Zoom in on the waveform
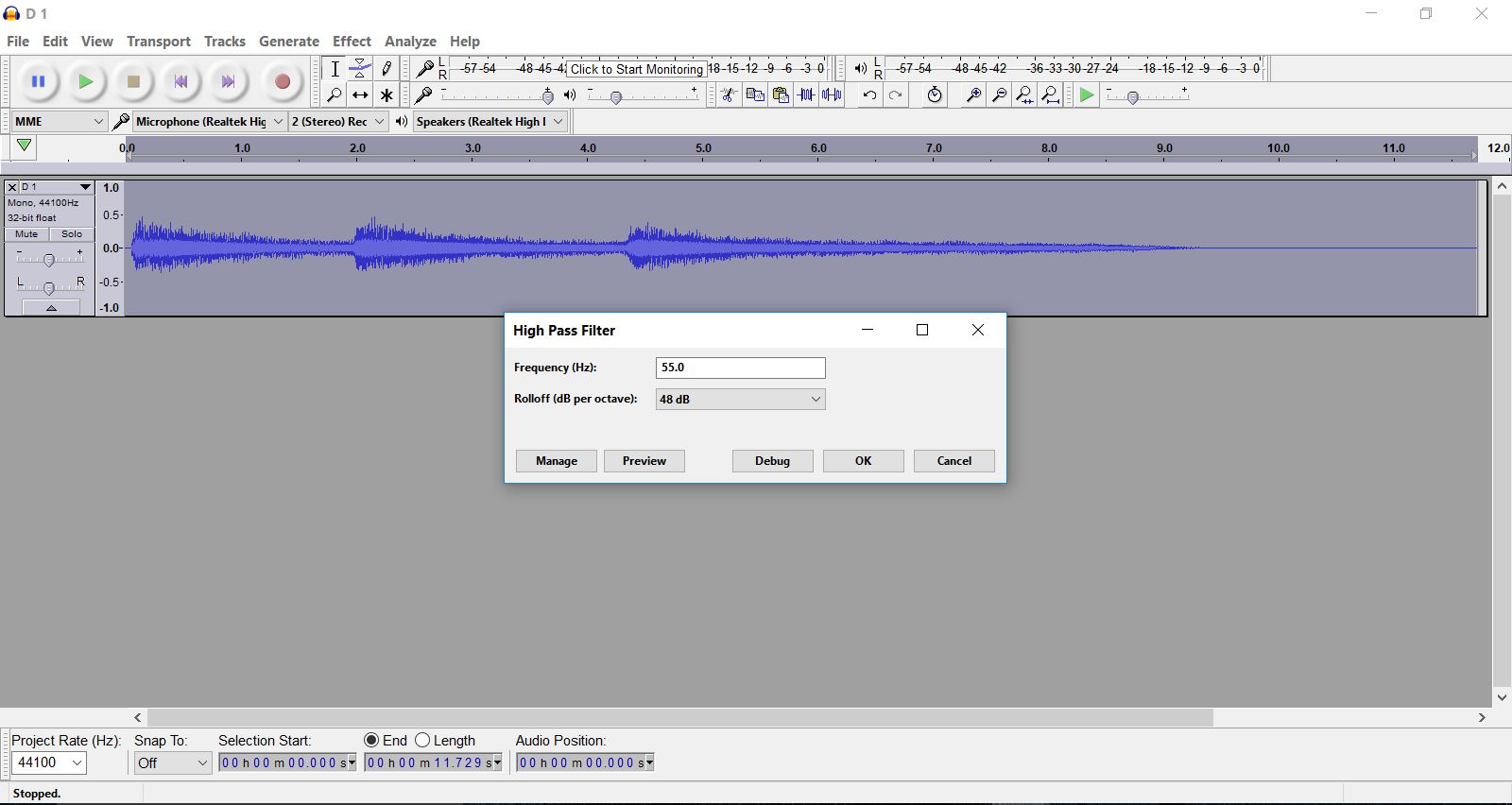 pyautogui.click(x=973, y=94)
